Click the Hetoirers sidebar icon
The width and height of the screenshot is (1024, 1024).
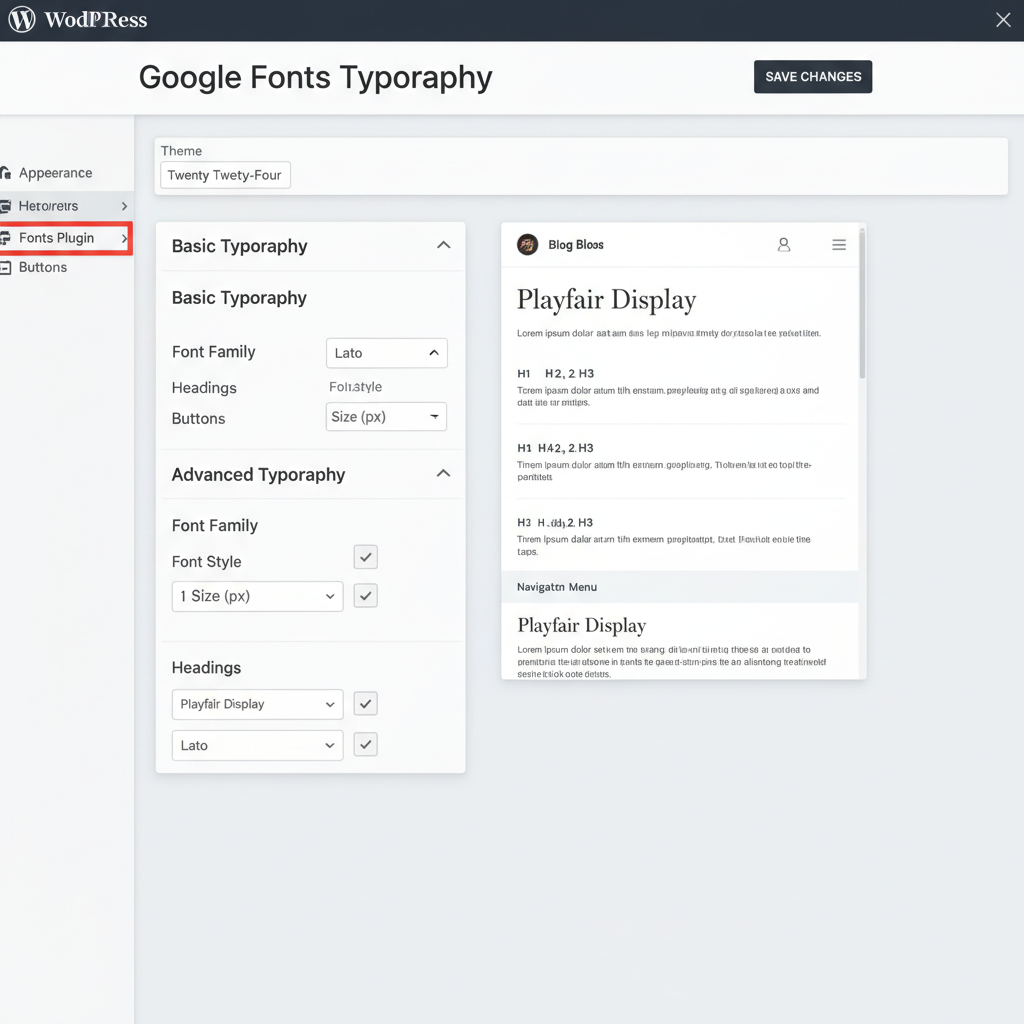pyautogui.click(x=8, y=205)
